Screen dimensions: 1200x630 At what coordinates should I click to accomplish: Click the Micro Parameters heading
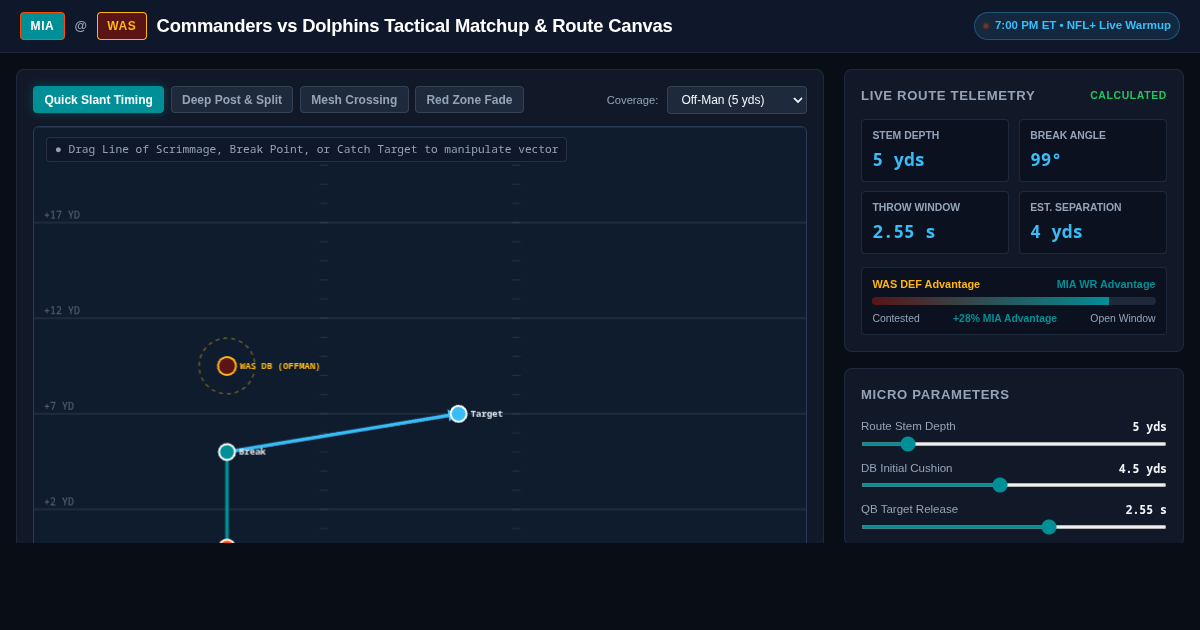[x=935, y=395]
